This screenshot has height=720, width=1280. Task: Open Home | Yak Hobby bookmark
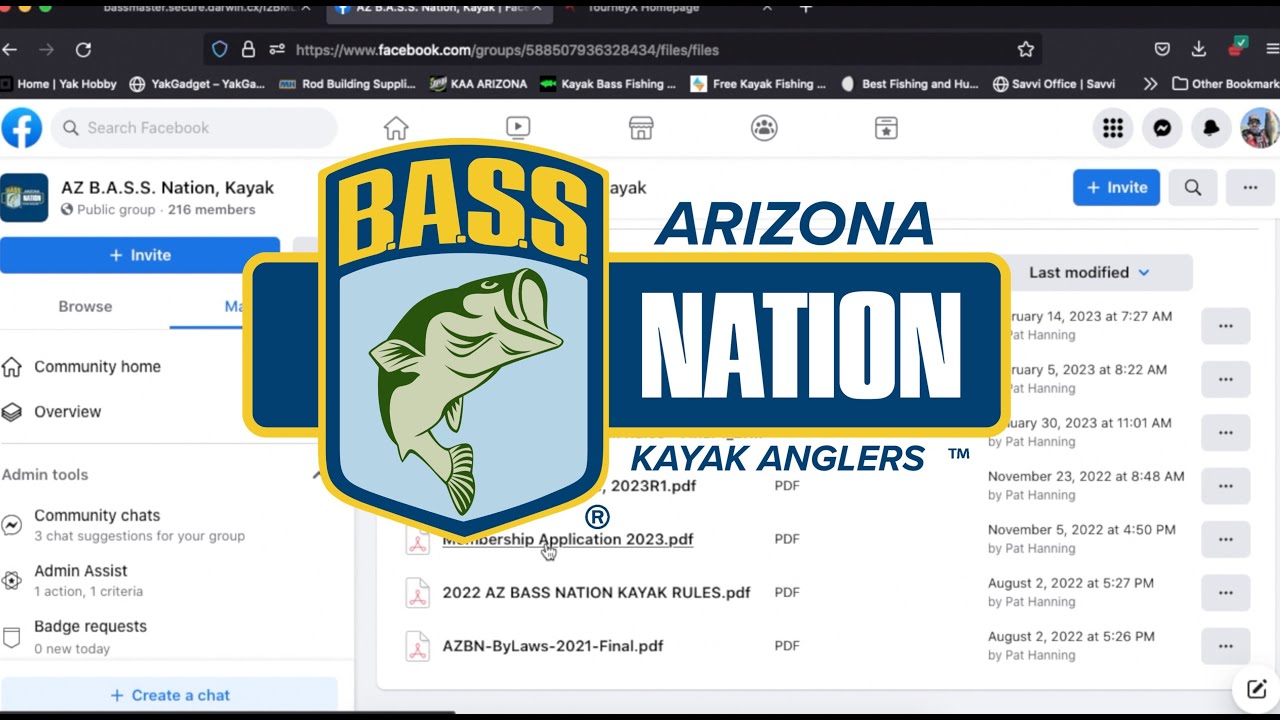(x=59, y=84)
